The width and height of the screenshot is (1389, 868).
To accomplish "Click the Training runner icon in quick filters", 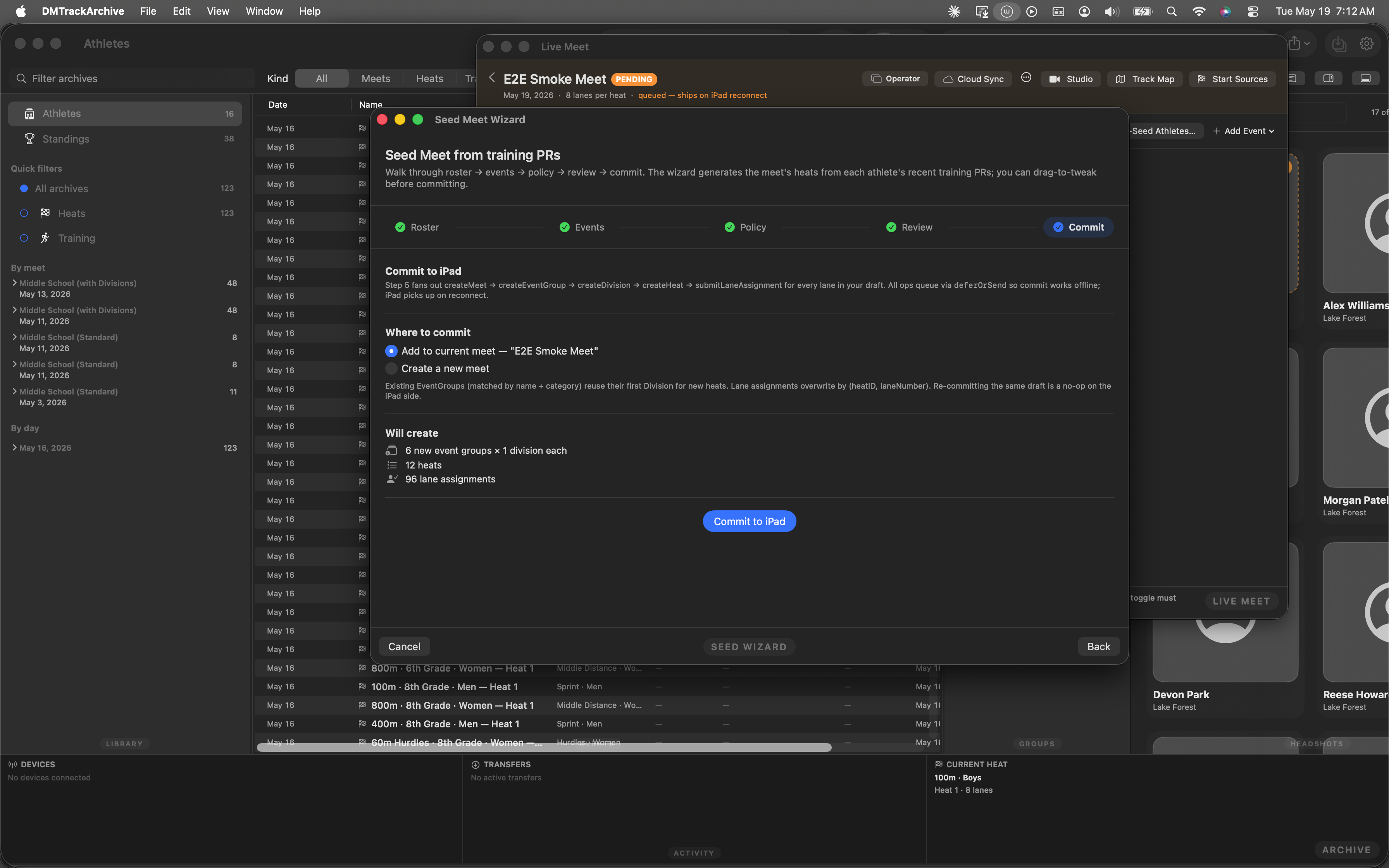I will 45,238.
